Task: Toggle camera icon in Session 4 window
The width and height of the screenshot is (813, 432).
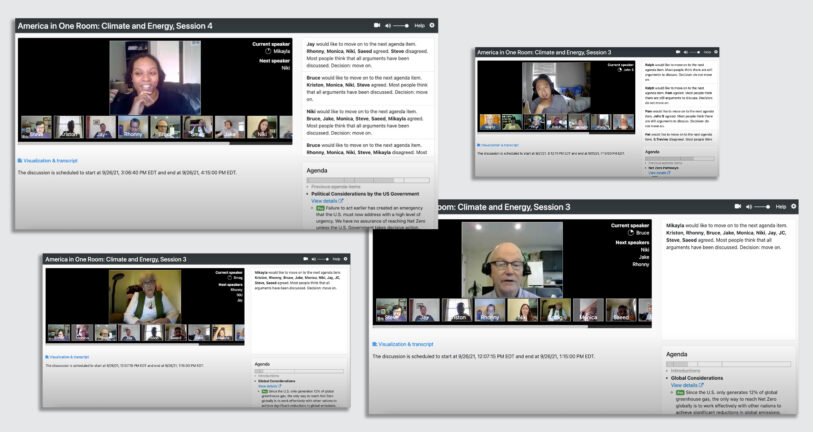Action: click(x=377, y=24)
